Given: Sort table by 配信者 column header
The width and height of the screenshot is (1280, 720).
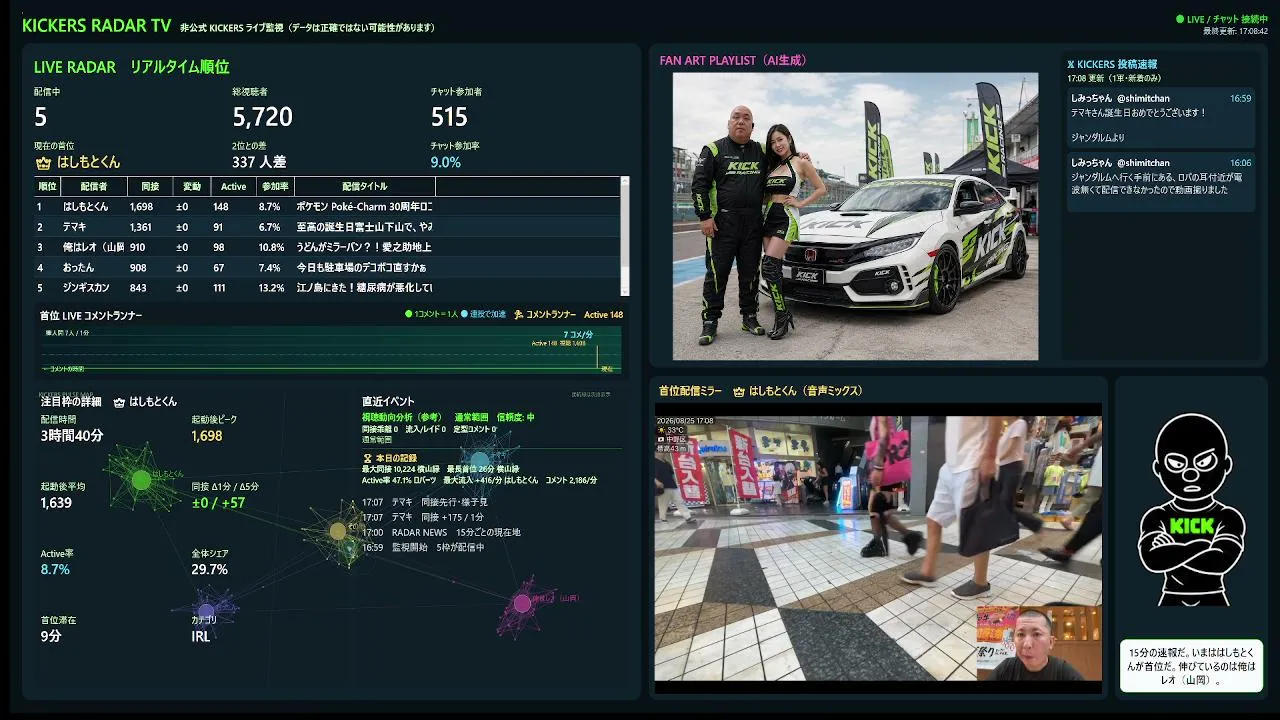Looking at the screenshot, I should click(93, 186).
